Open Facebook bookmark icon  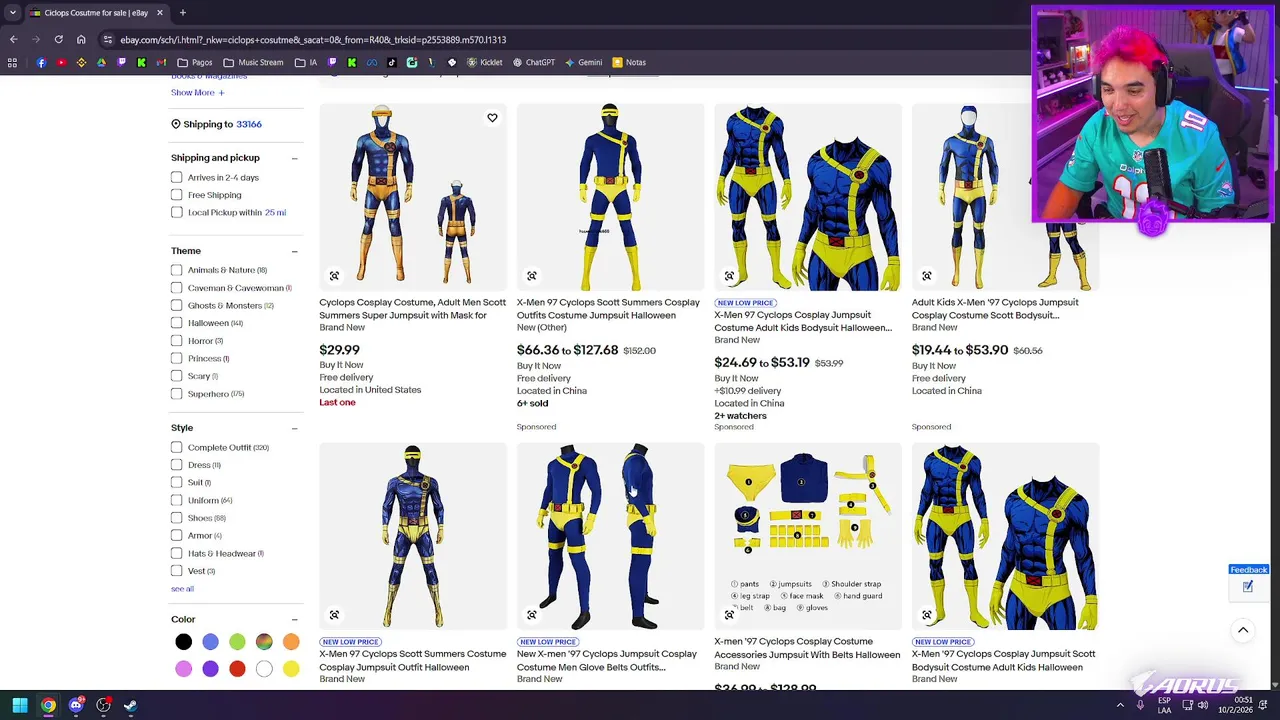point(41,62)
